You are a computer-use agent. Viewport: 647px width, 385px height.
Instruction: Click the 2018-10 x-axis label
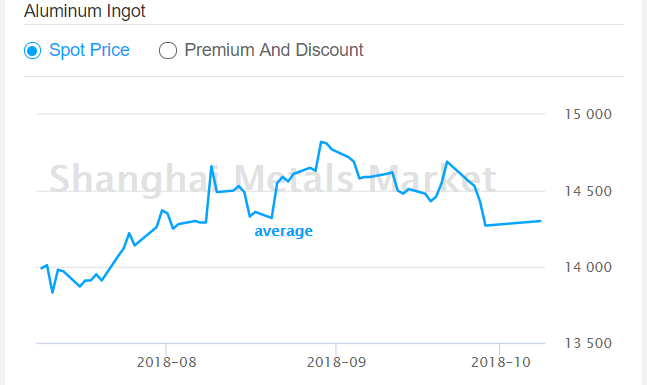pyautogui.click(x=501, y=362)
